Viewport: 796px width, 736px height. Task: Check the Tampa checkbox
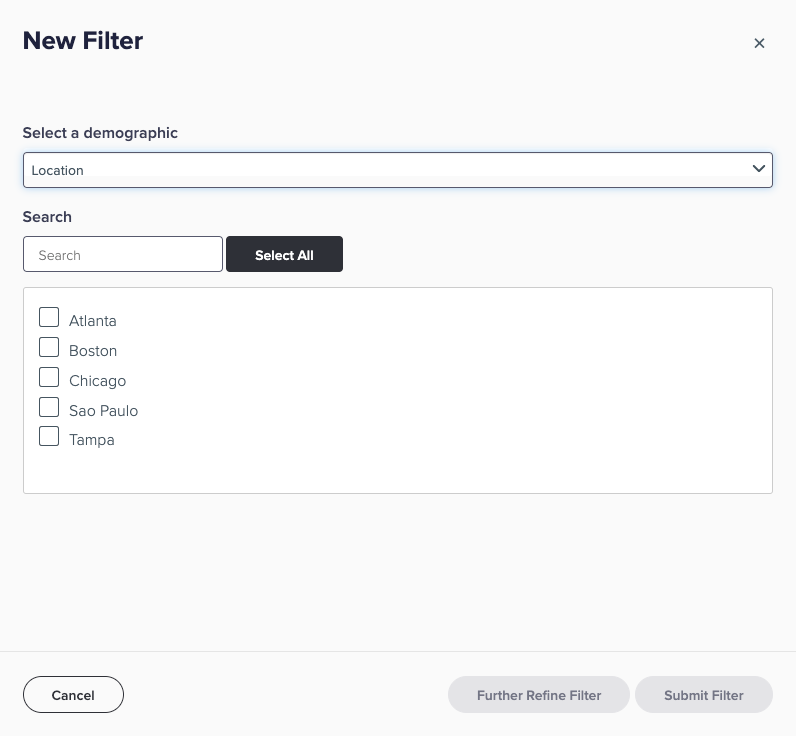(x=49, y=437)
